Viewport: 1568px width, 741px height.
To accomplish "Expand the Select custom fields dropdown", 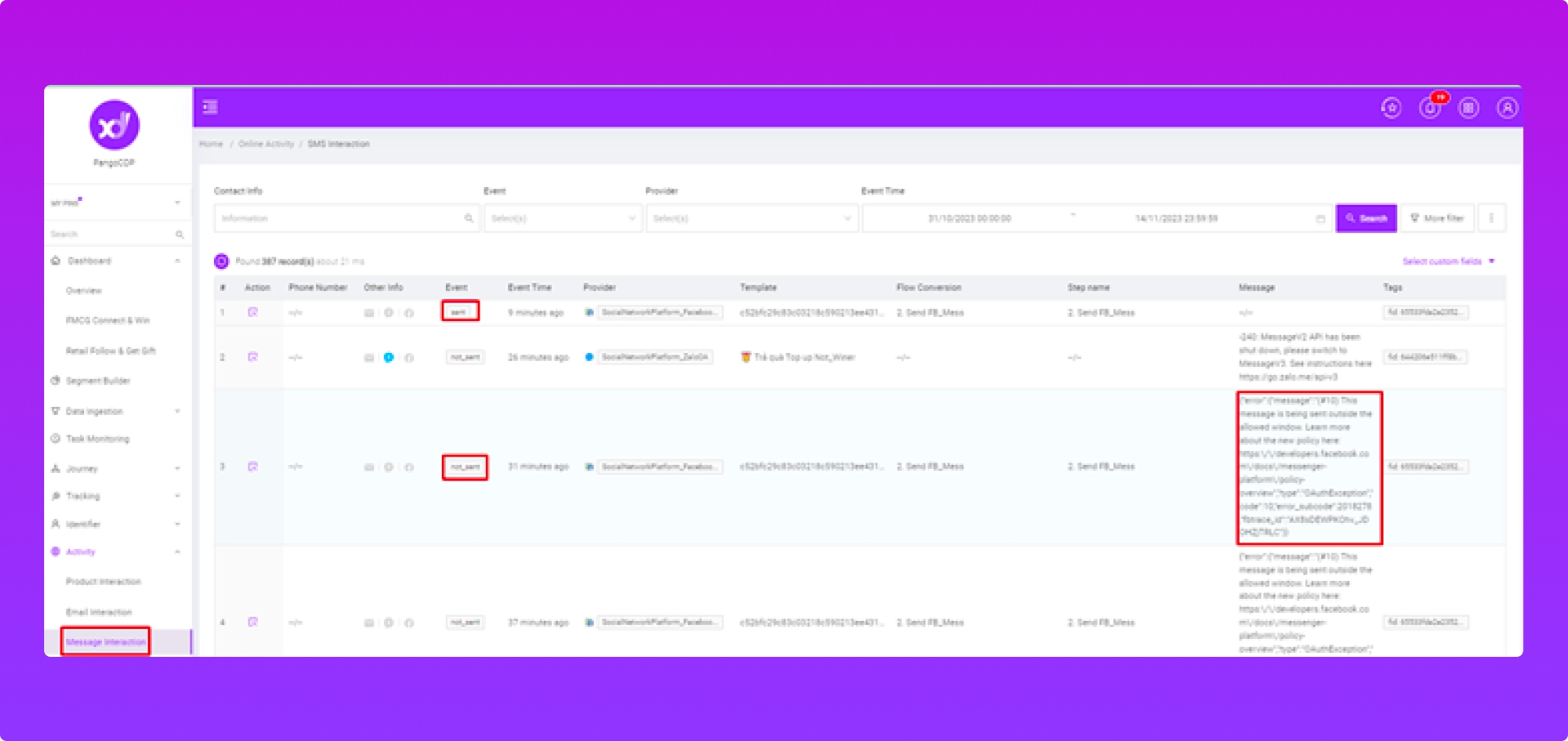I will (1448, 261).
